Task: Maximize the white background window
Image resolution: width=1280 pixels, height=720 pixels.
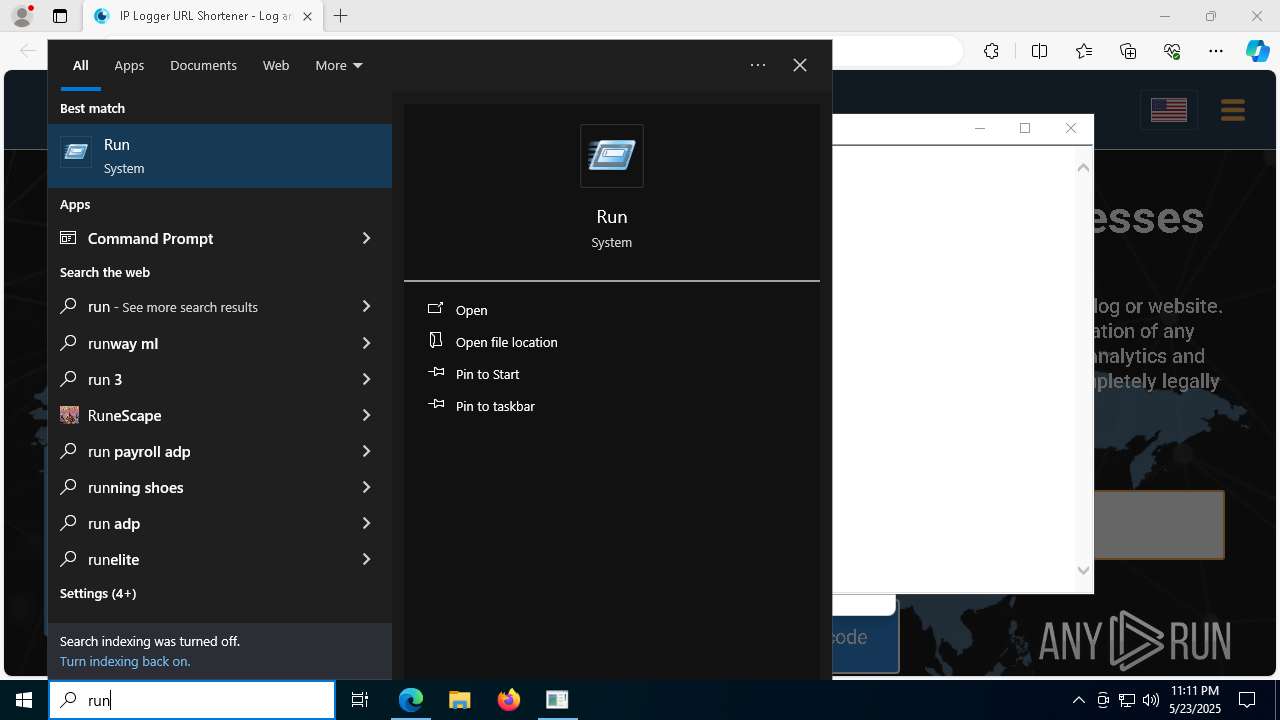Action: (x=1025, y=128)
